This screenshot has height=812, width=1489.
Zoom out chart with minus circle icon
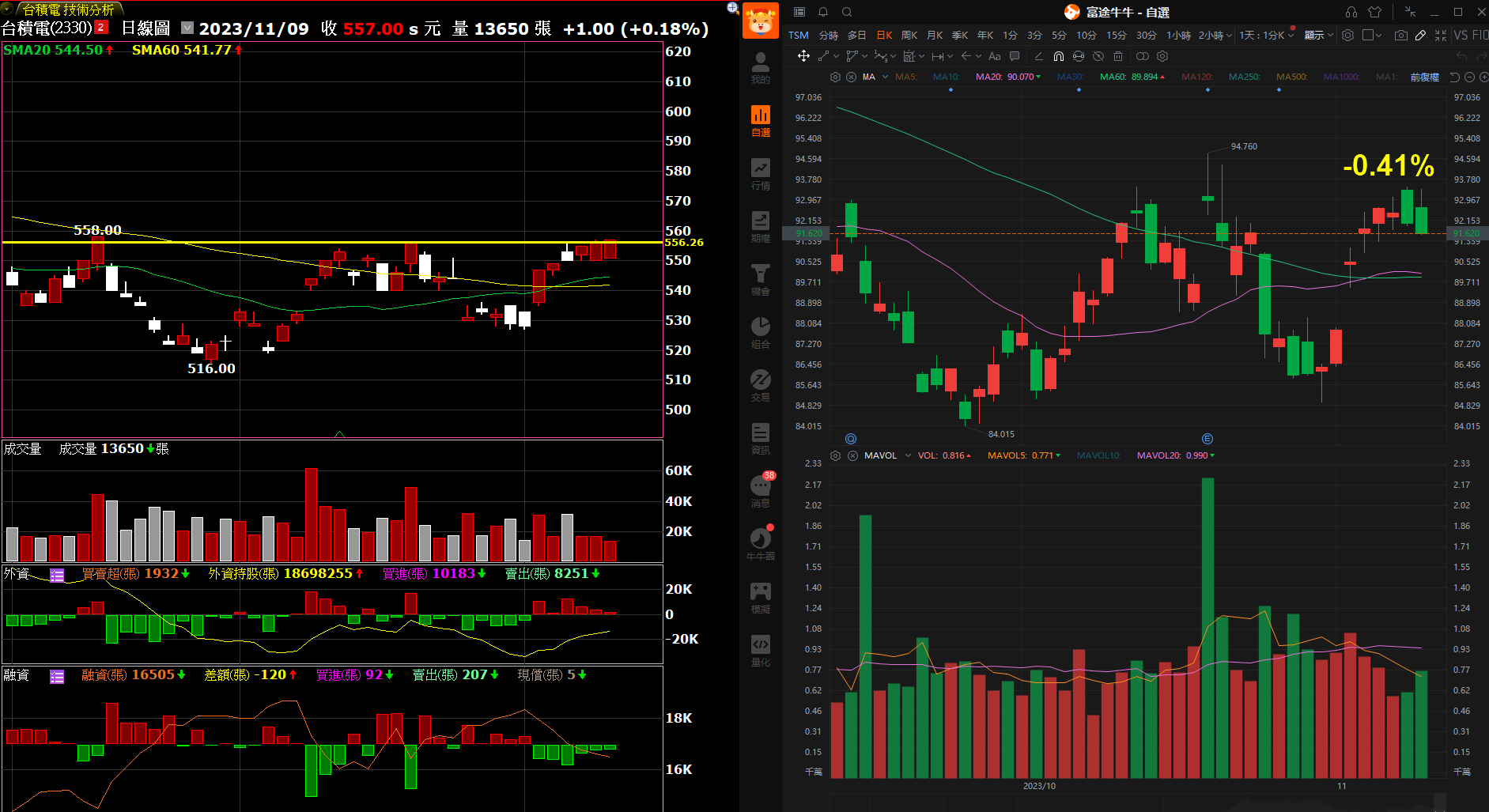coord(1469,77)
